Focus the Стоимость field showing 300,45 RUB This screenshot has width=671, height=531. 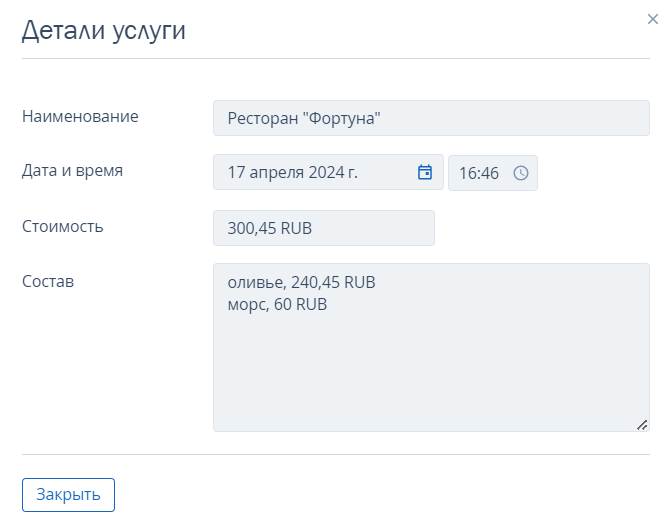[324, 228]
